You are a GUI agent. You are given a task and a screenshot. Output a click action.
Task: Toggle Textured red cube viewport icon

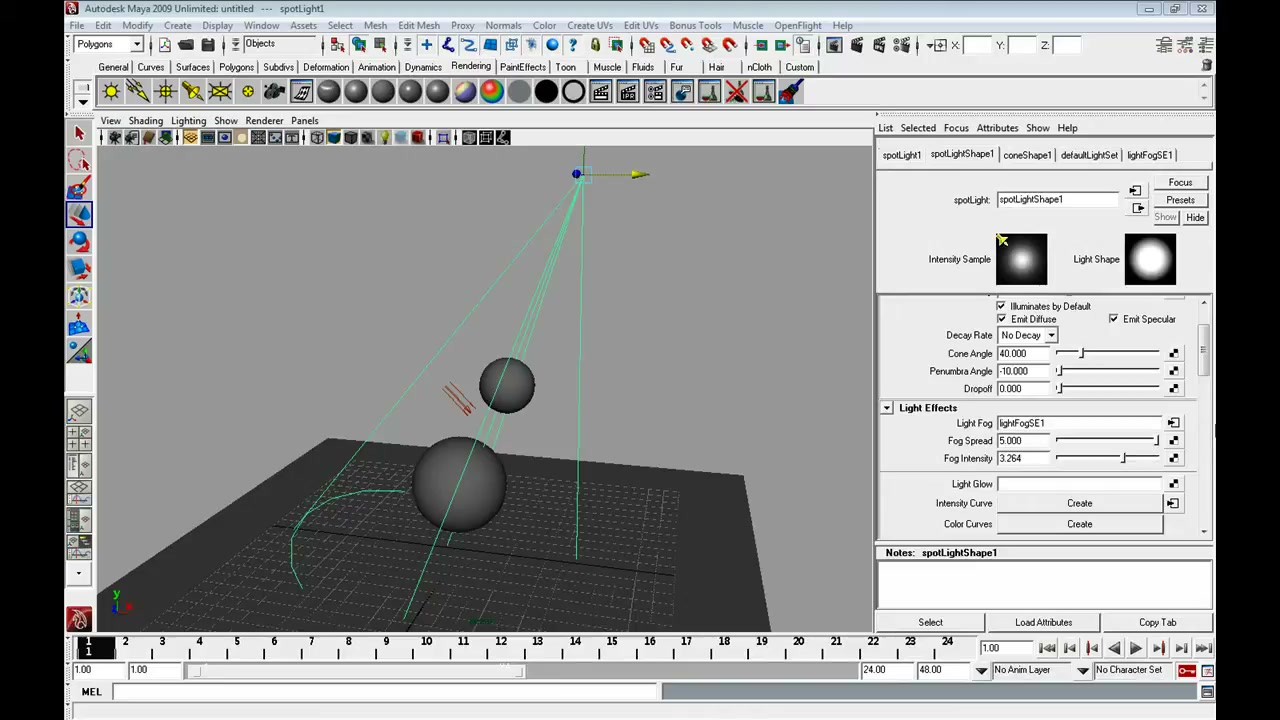click(418, 138)
